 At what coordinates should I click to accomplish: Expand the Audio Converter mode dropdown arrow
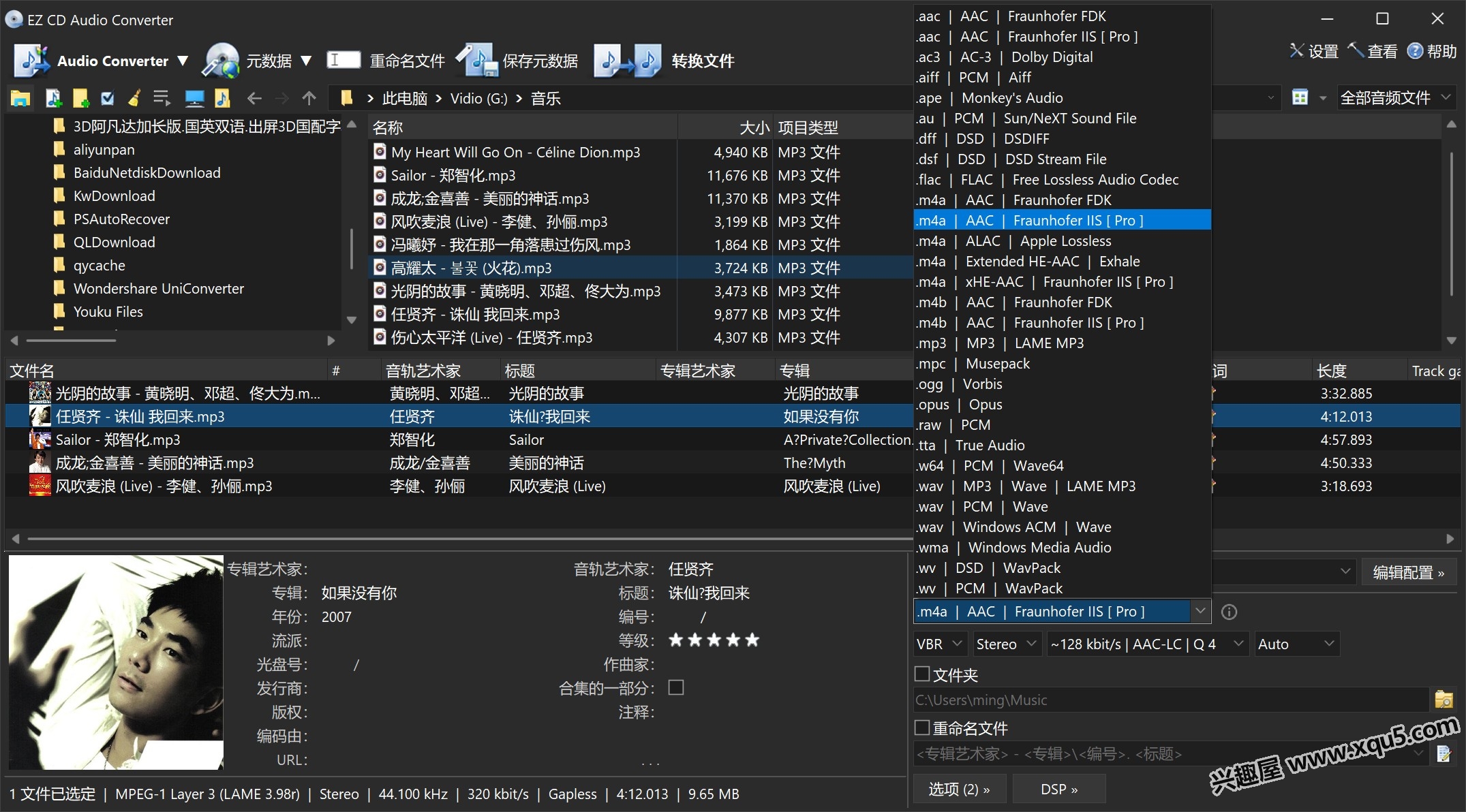coord(183,61)
